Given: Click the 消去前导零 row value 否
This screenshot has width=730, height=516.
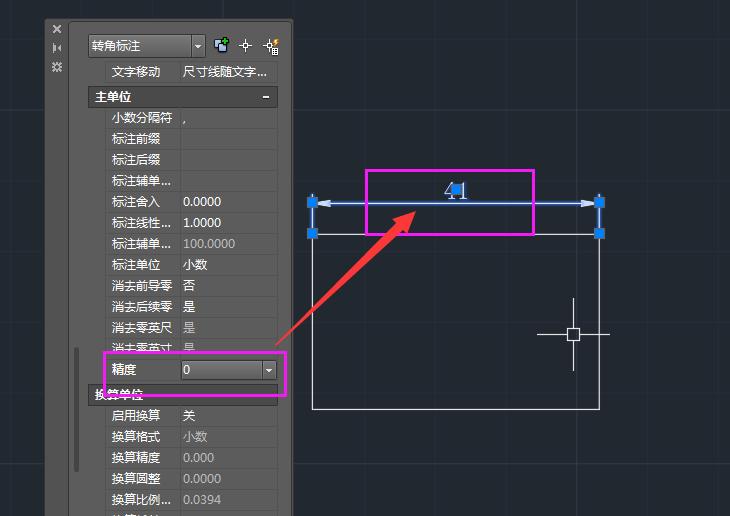Looking at the screenshot, I should tap(189, 285).
